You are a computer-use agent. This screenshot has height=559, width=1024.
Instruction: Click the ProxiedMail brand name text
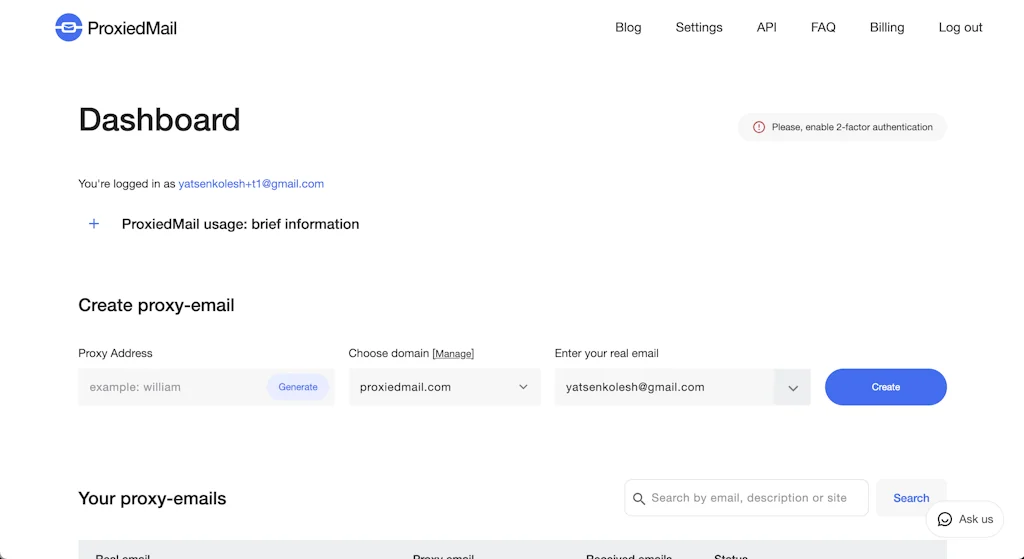point(132,28)
